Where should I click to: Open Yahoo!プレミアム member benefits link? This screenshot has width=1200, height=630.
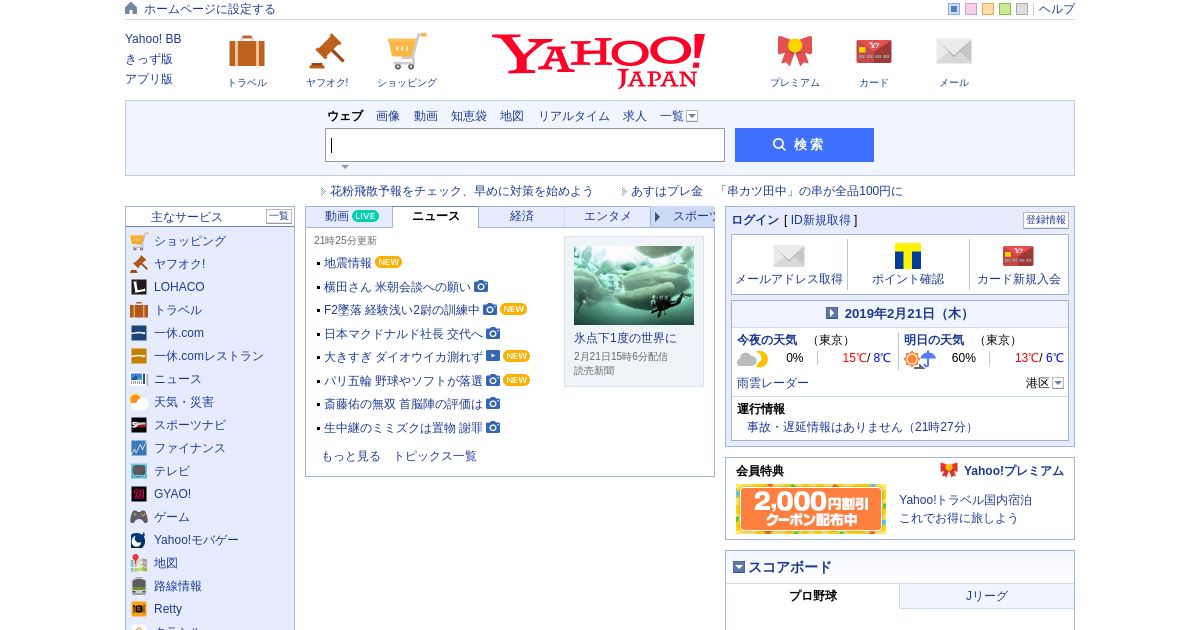click(1013, 471)
